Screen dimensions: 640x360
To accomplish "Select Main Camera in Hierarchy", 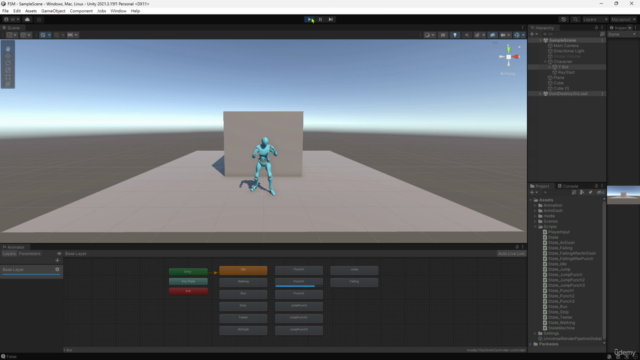I will point(566,46).
